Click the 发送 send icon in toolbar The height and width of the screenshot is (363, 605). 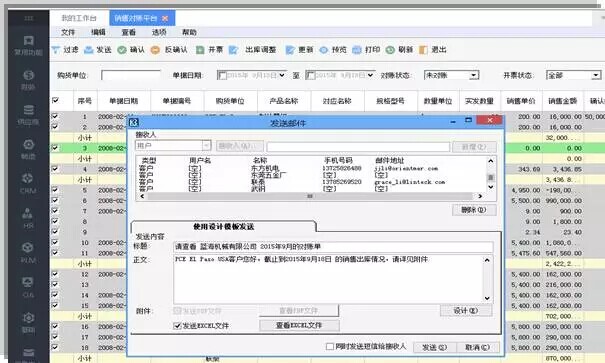pyautogui.click(x=89, y=50)
